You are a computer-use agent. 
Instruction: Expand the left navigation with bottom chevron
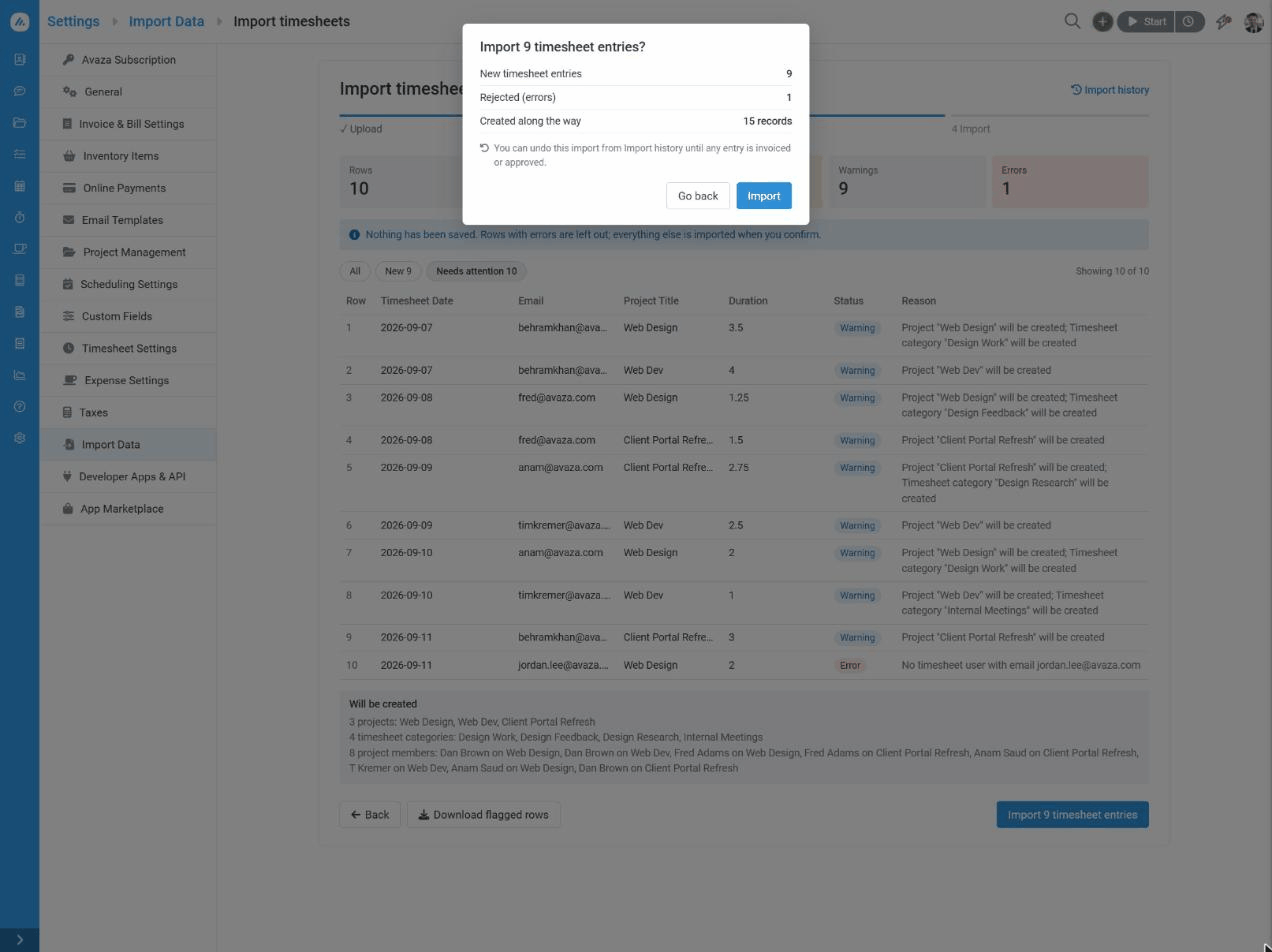(x=19, y=939)
